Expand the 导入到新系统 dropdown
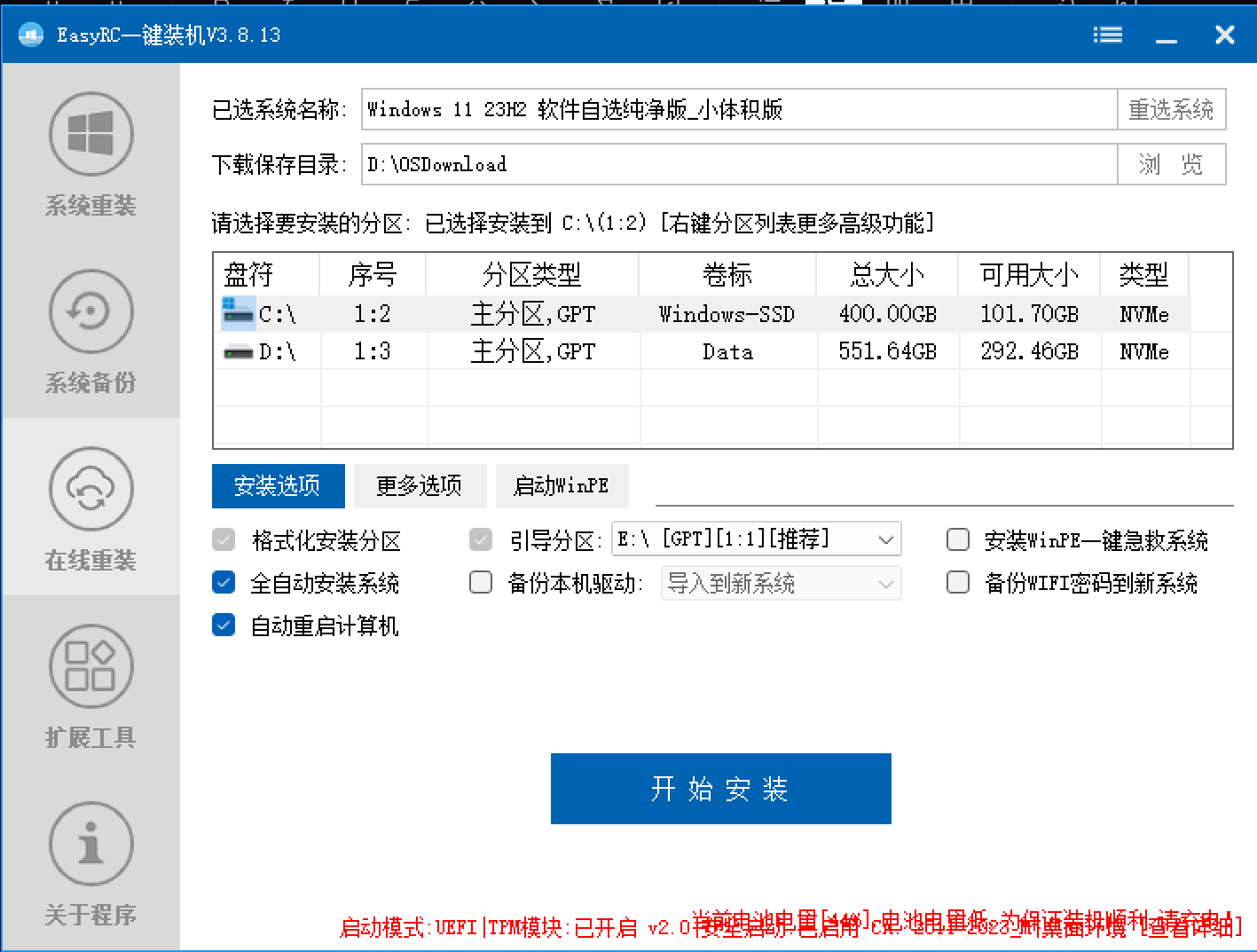The width and height of the screenshot is (1257, 952). click(782, 583)
